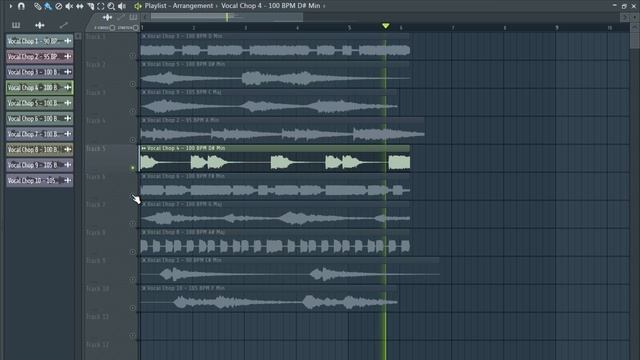Show patterns in the picker panel
Image resolution: width=640 pixels, height=360 pixels.
(x=16, y=25)
